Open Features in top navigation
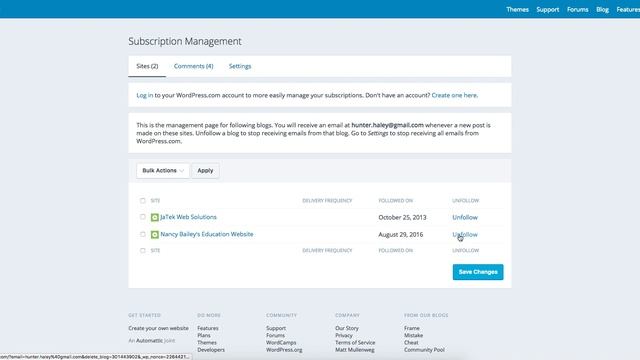The height and width of the screenshot is (360, 640). [628, 9]
